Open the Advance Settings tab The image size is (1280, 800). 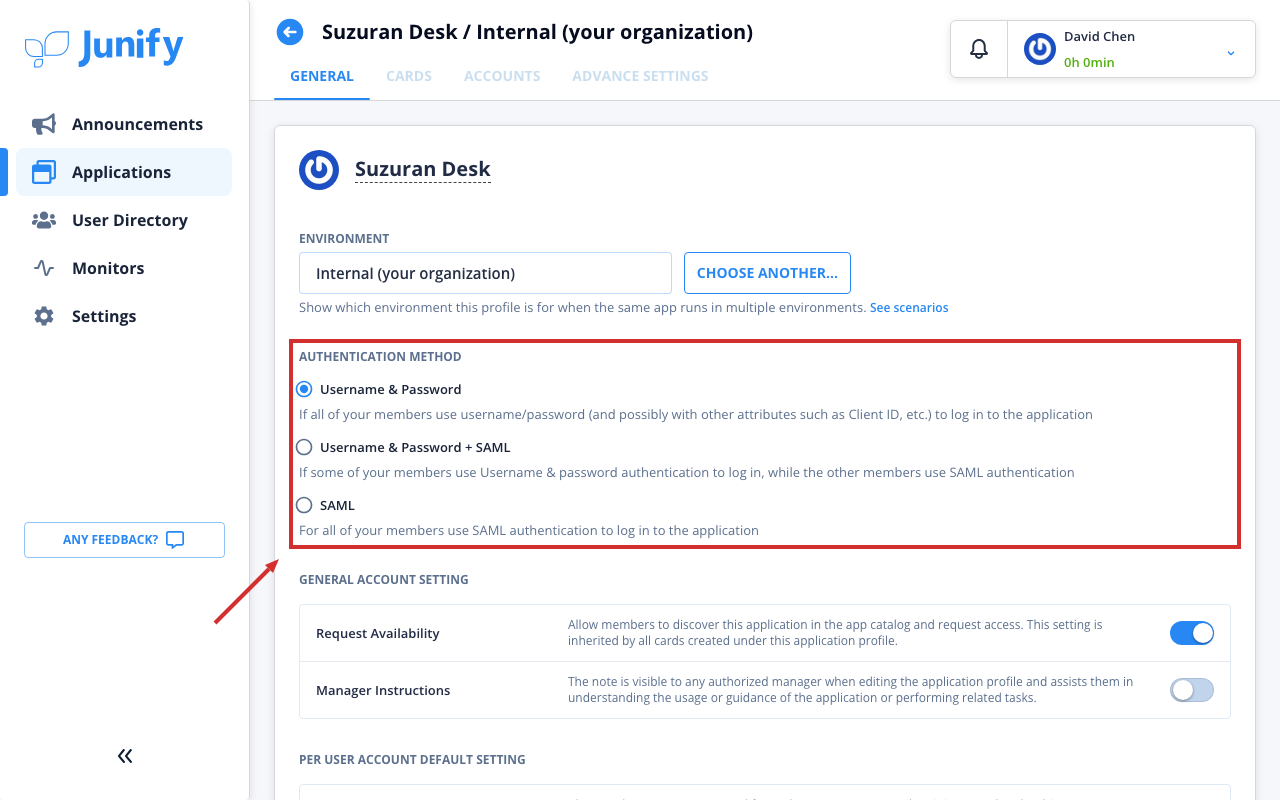[640, 76]
